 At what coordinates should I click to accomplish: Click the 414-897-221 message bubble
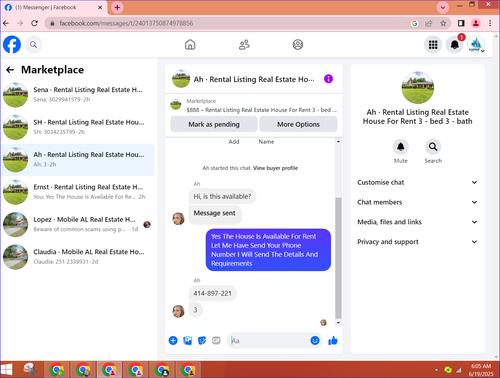[x=212, y=293]
